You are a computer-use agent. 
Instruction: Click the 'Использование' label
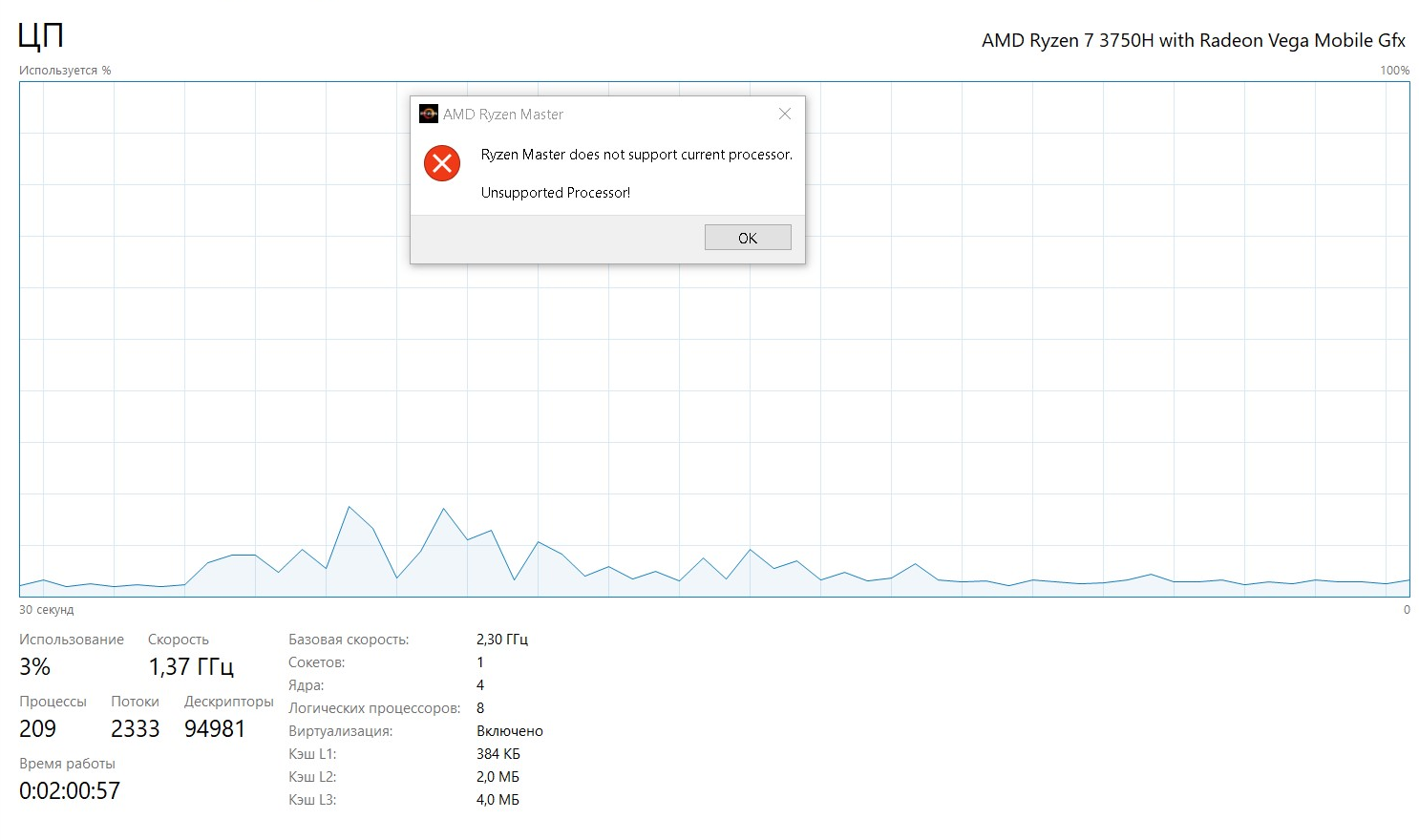click(72, 640)
